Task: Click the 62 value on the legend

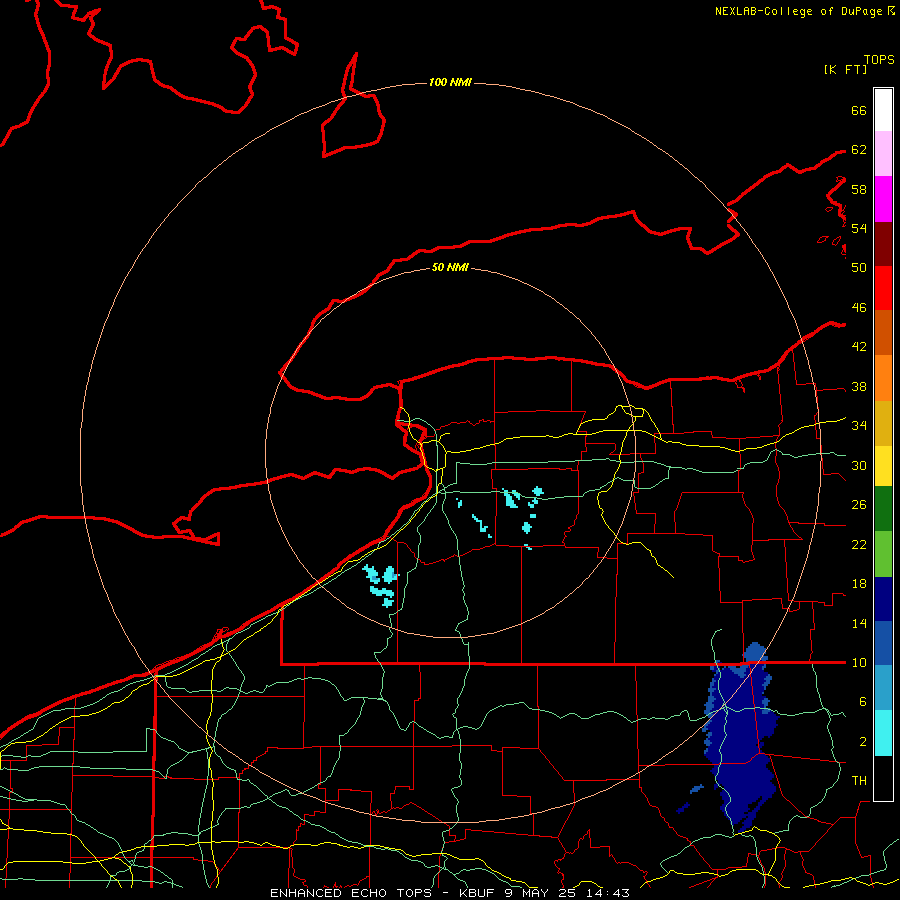Action: [859, 150]
